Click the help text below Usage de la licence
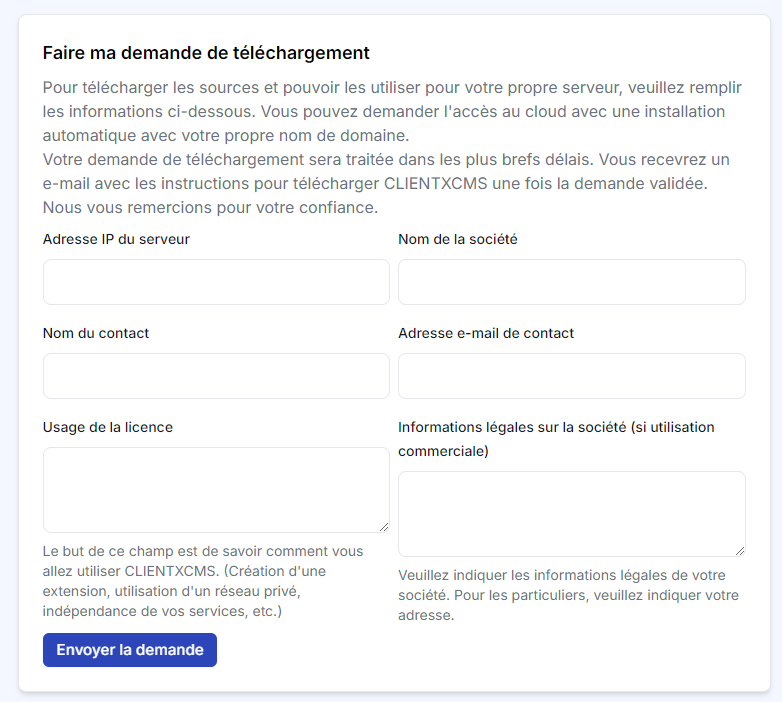This screenshot has height=702, width=782. coord(203,581)
